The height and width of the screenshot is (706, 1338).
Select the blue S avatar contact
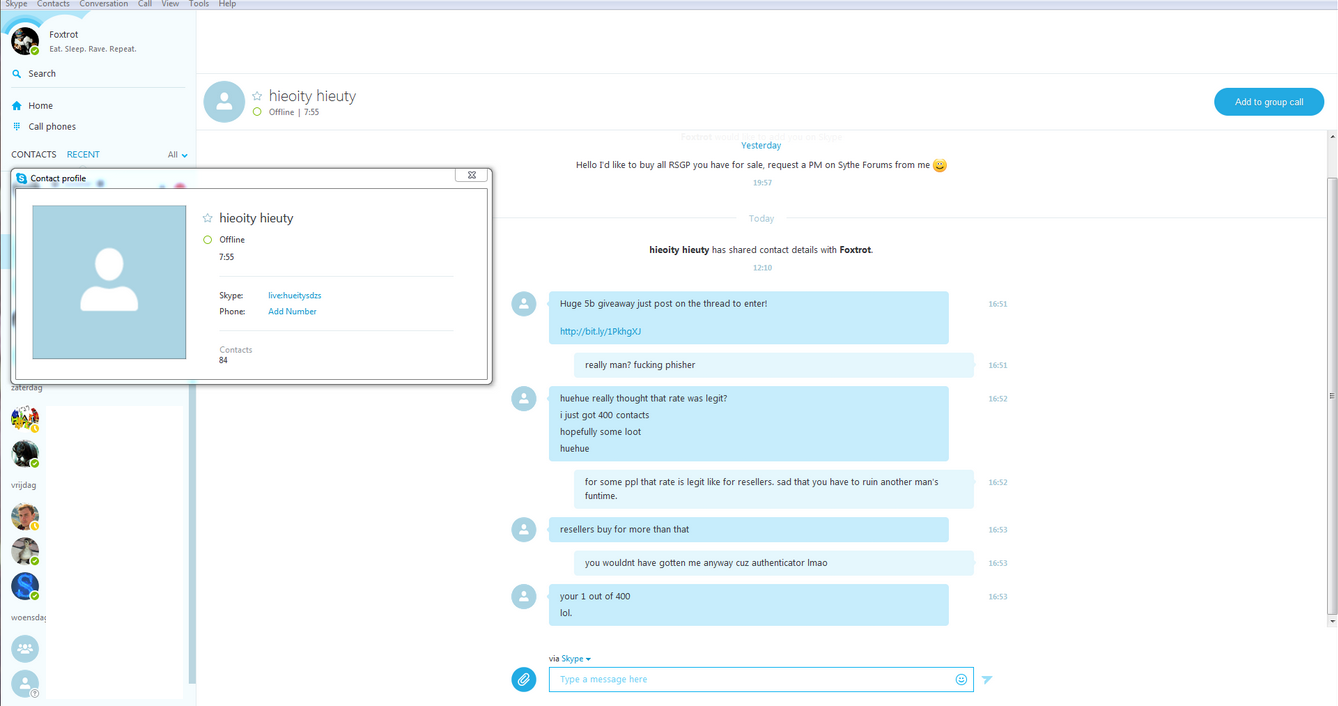tap(25, 586)
